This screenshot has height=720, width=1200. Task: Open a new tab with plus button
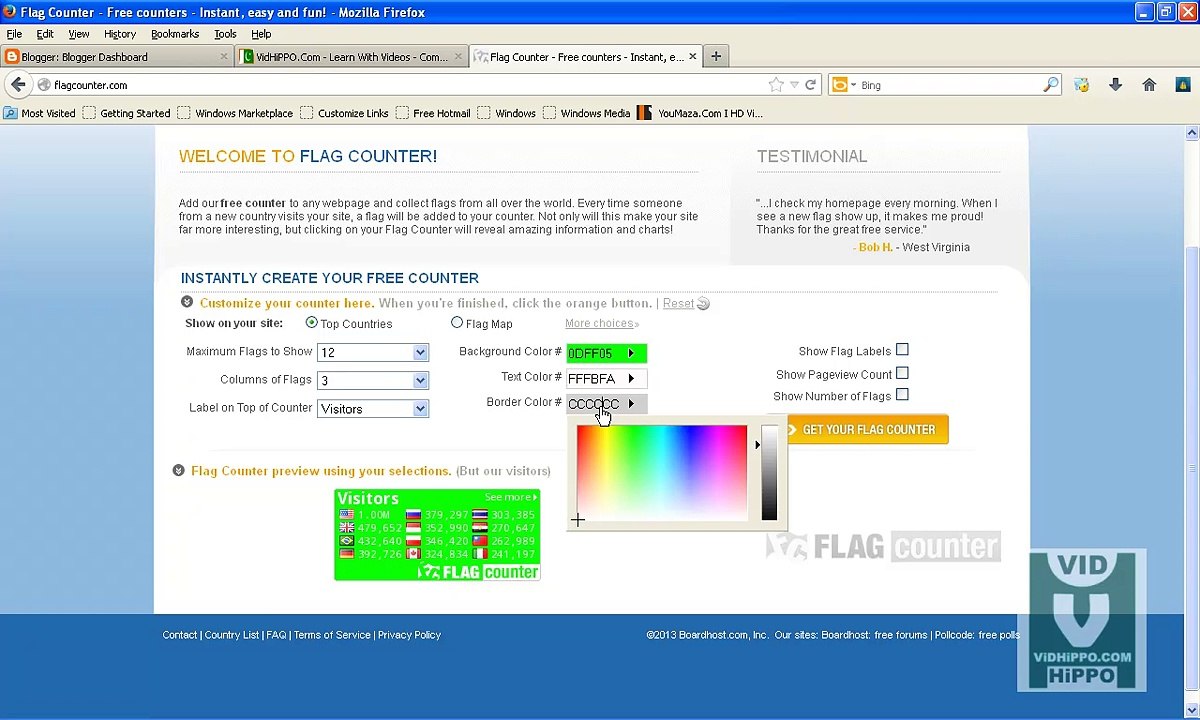point(716,57)
